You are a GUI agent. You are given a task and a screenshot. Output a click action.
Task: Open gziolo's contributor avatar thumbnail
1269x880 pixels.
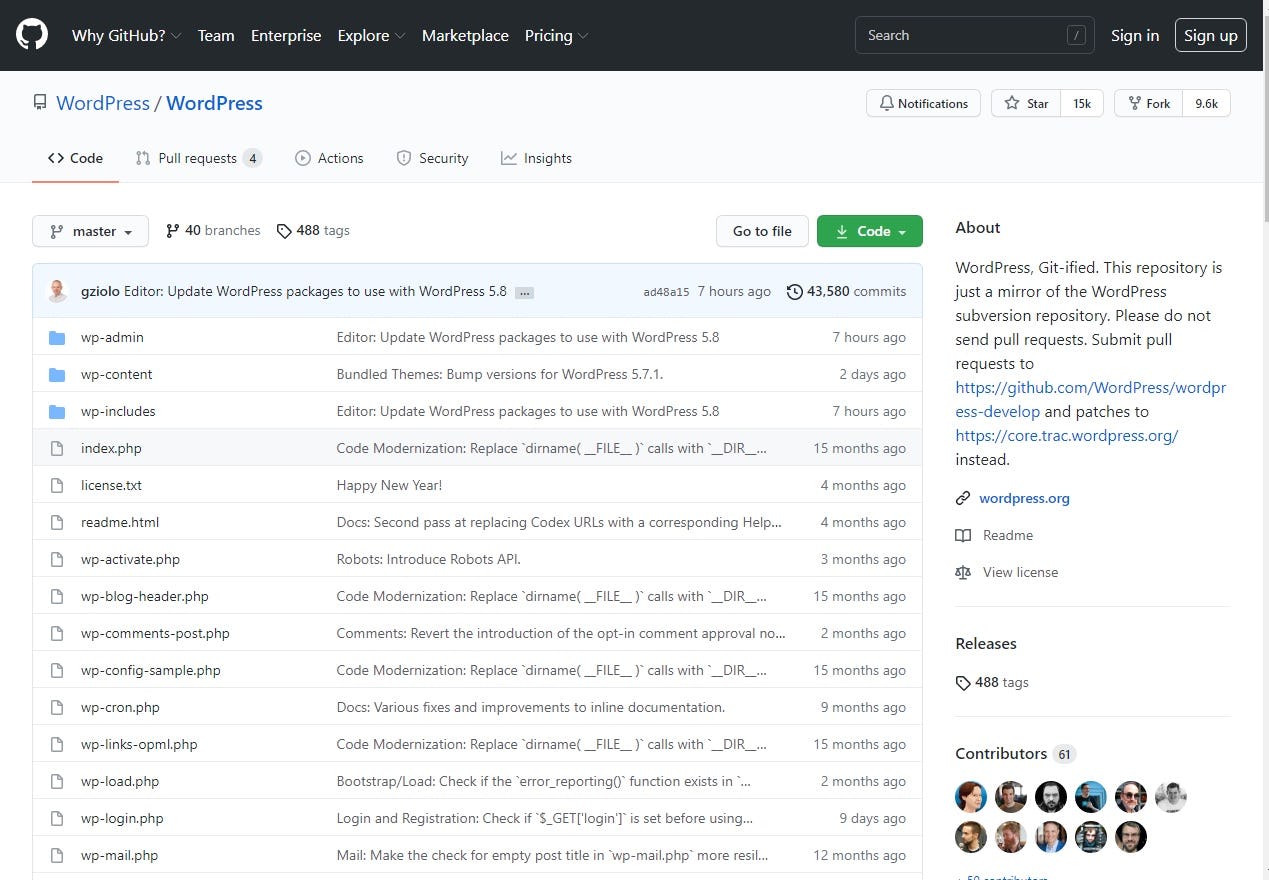point(57,290)
